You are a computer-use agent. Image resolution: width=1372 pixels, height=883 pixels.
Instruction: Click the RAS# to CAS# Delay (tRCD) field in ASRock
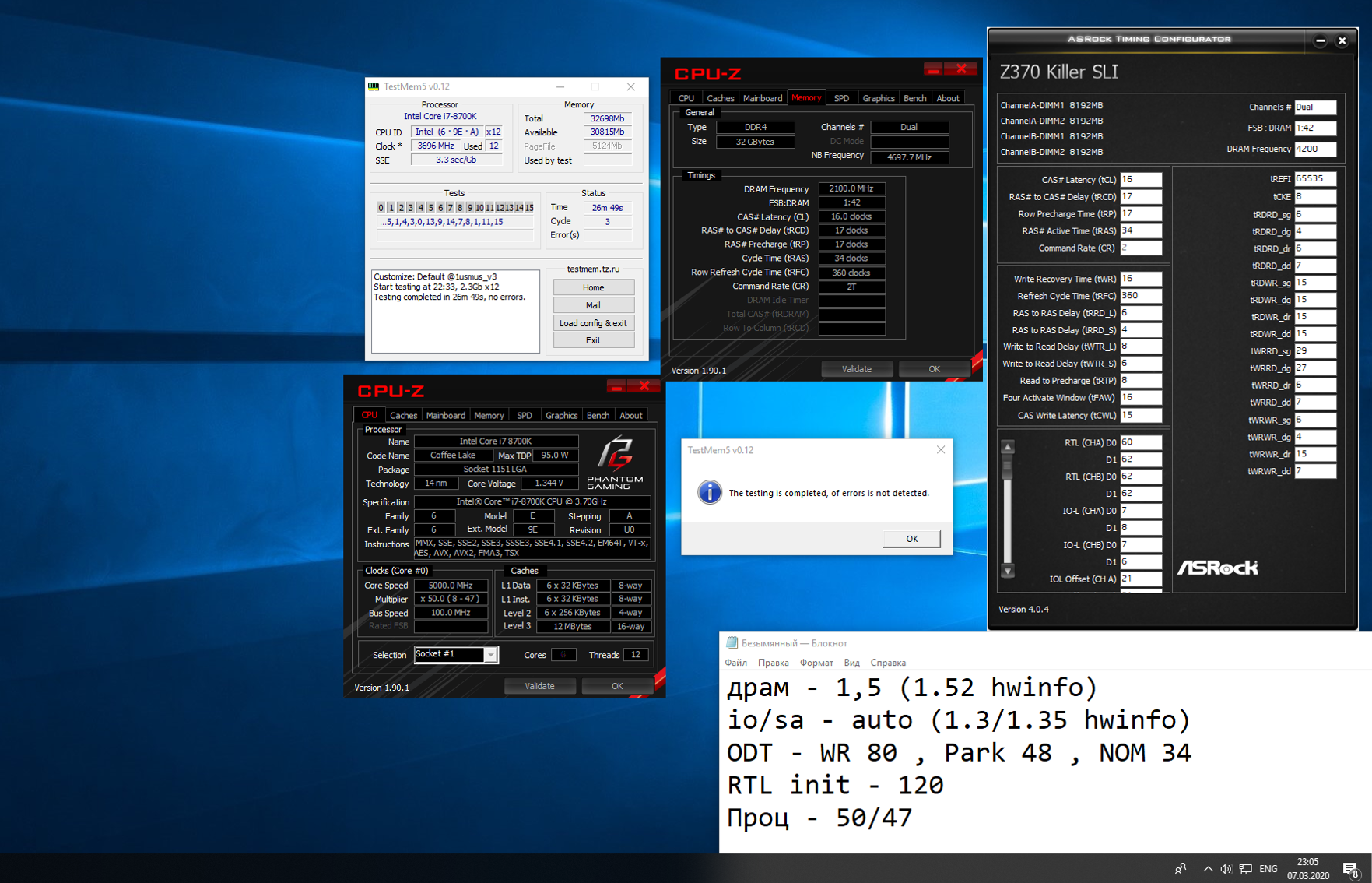point(1141,197)
